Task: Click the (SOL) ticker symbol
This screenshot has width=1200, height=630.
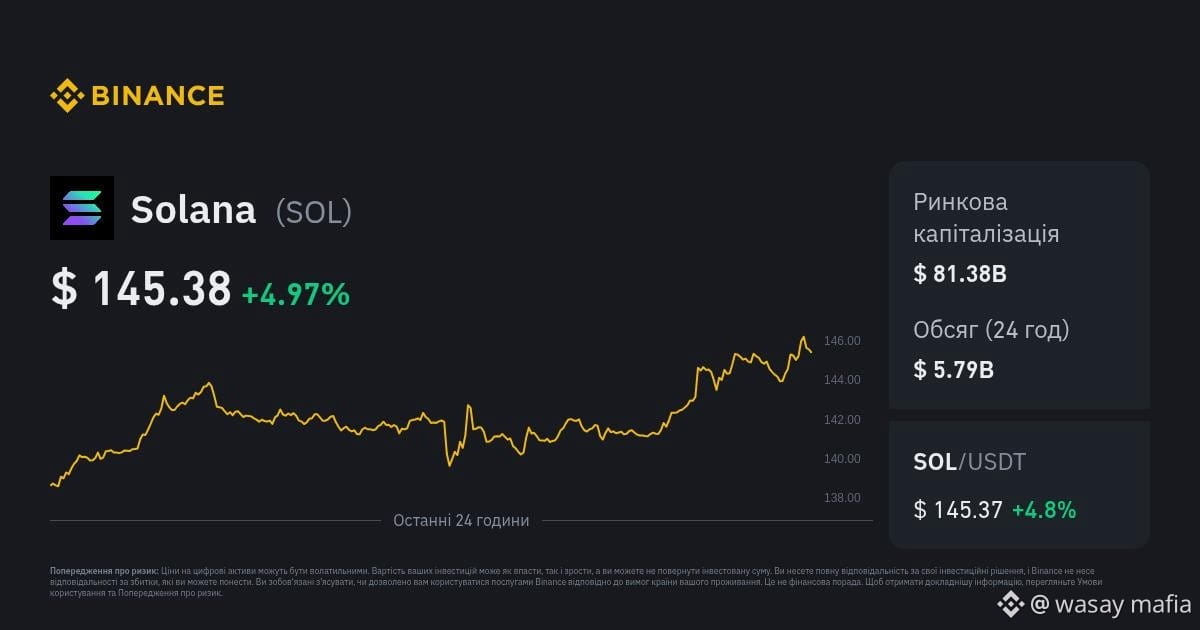Action: pos(314,211)
